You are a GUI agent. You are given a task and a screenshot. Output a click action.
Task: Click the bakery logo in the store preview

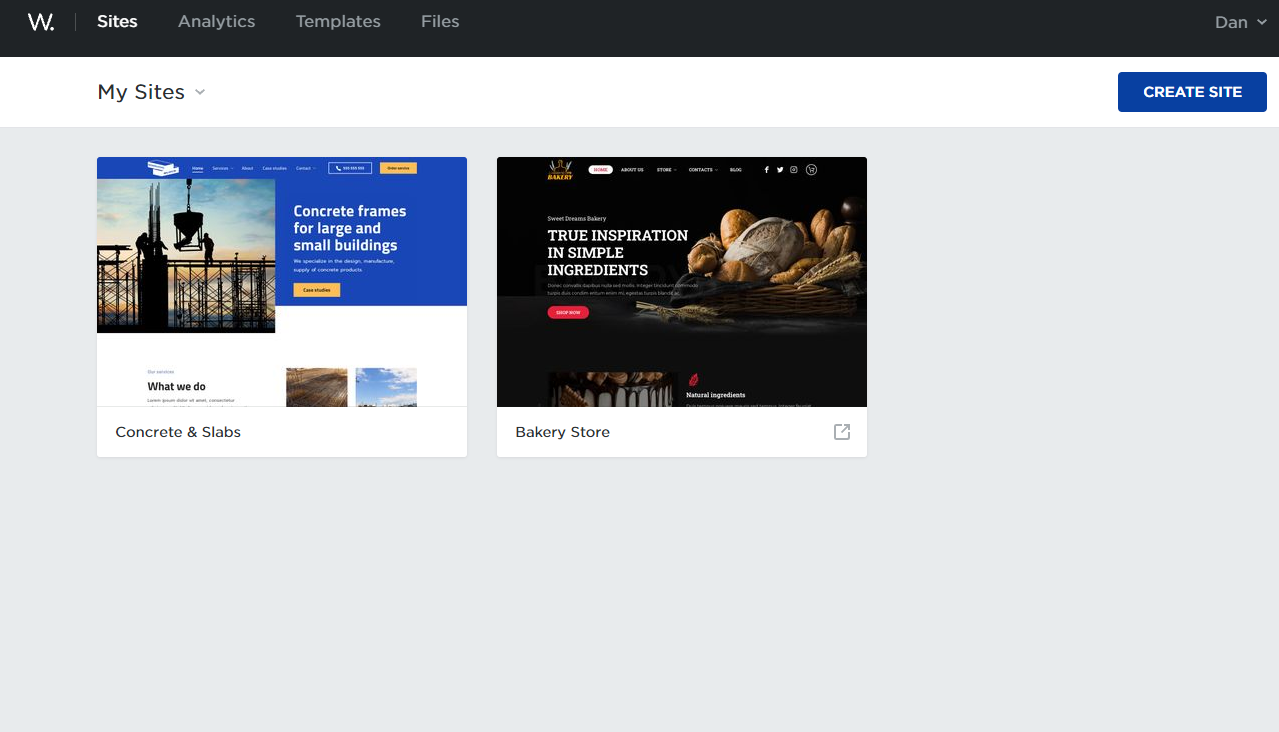[x=559, y=169]
